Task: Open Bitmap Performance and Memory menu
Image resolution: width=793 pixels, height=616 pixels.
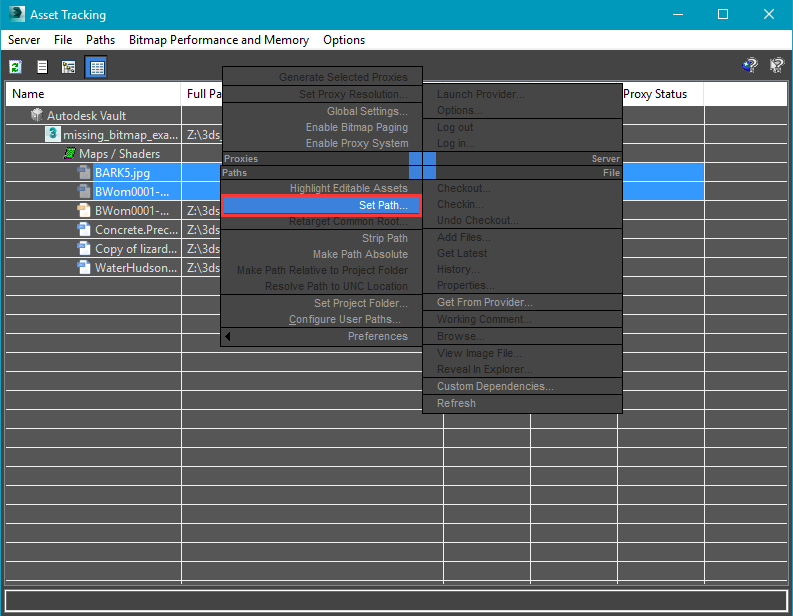Action: (218, 40)
